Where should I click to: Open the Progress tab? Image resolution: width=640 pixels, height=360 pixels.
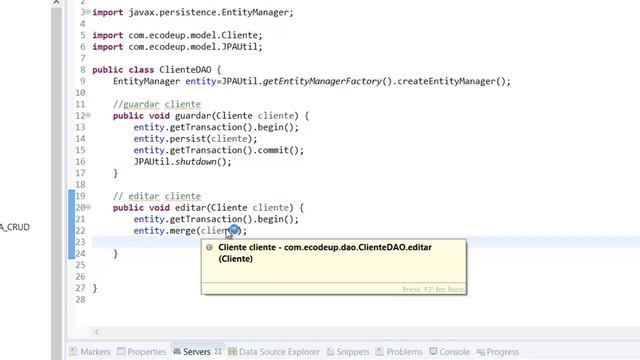(498, 351)
